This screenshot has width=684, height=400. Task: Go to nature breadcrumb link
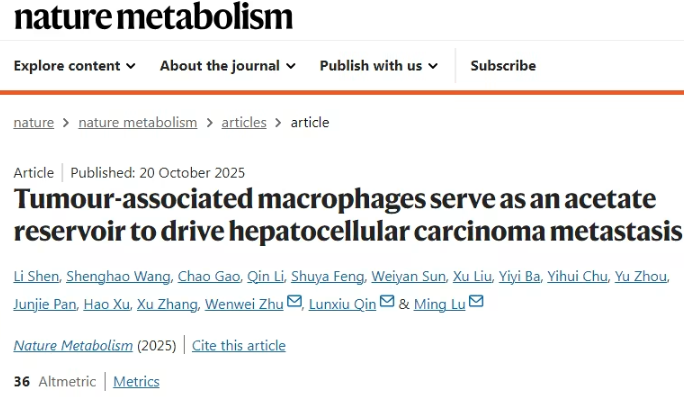34,123
